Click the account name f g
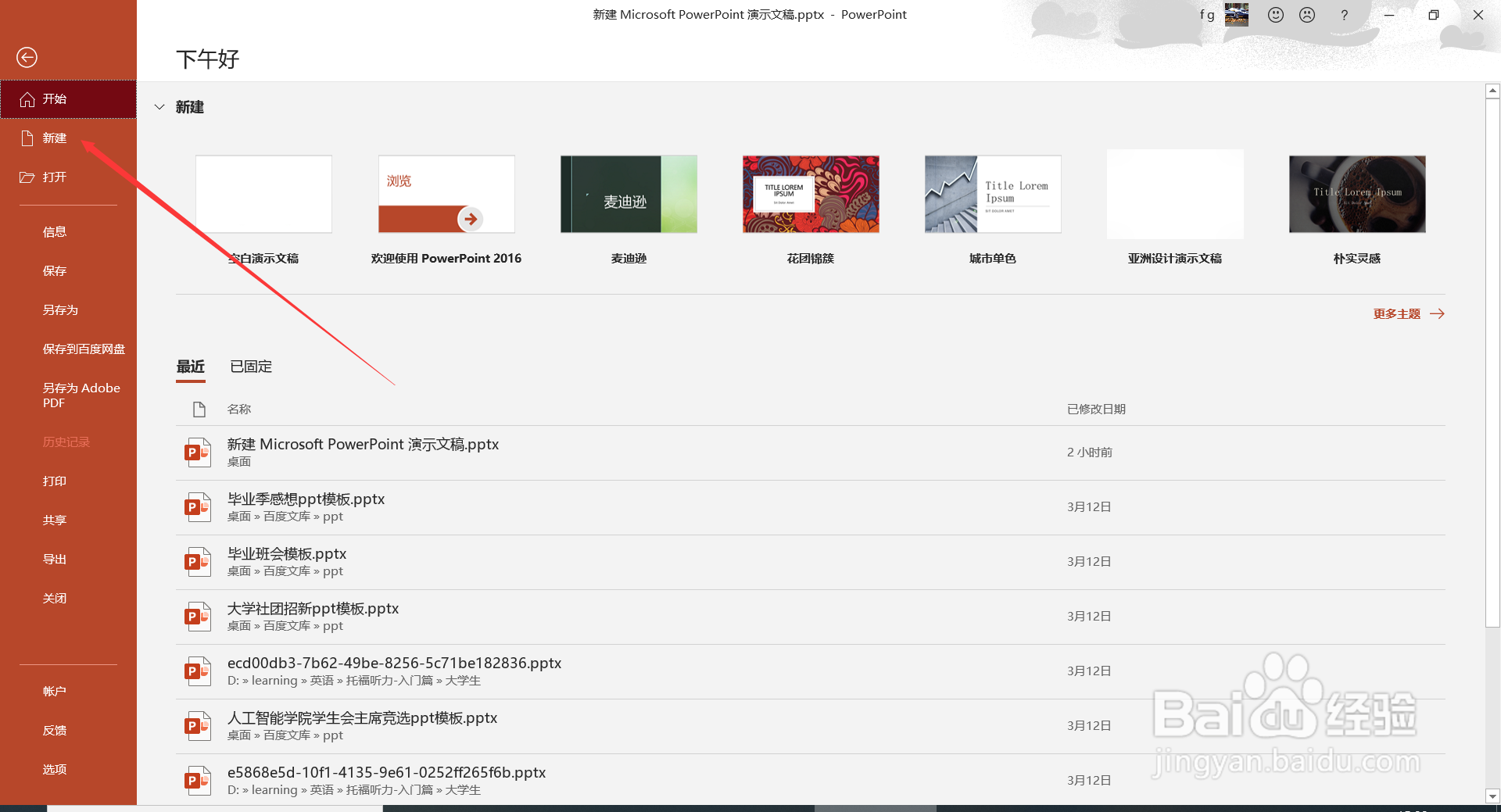This screenshot has height=812, width=1501. click(1207, 14)
